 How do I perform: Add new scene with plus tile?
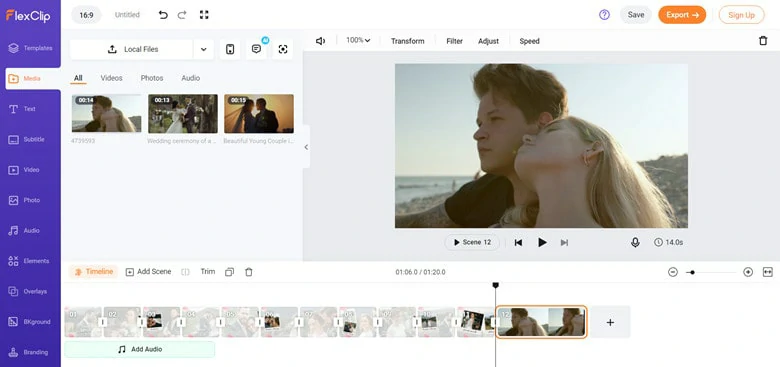click(x=610, y=322)
